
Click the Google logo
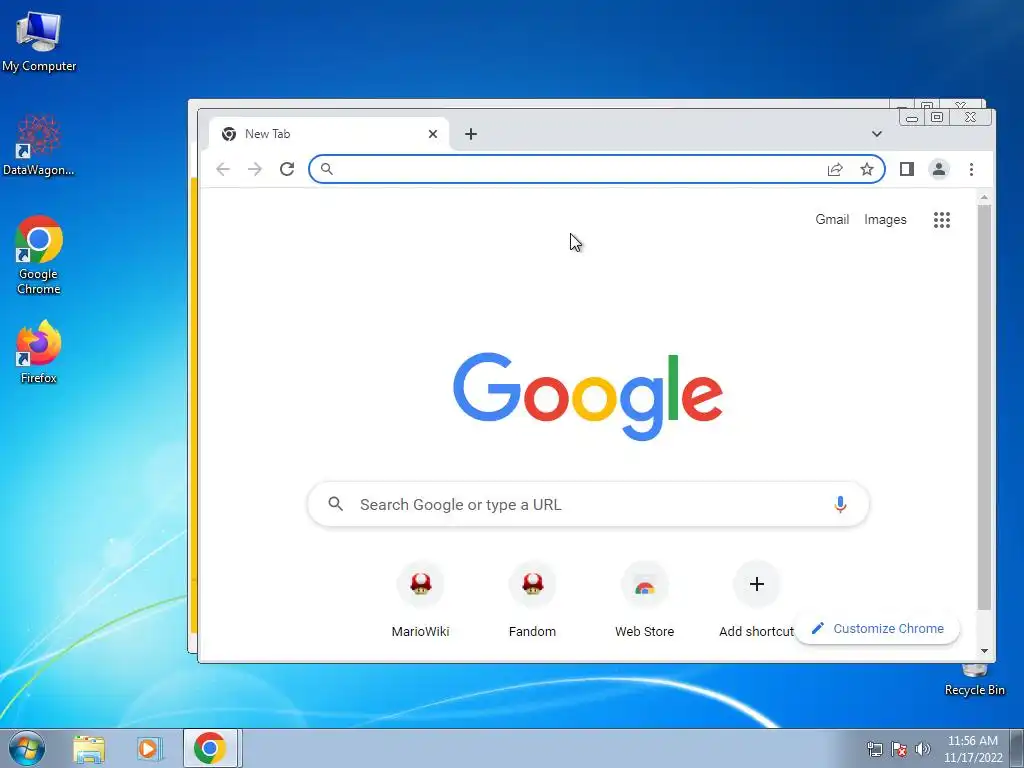(x=588, y=396)
